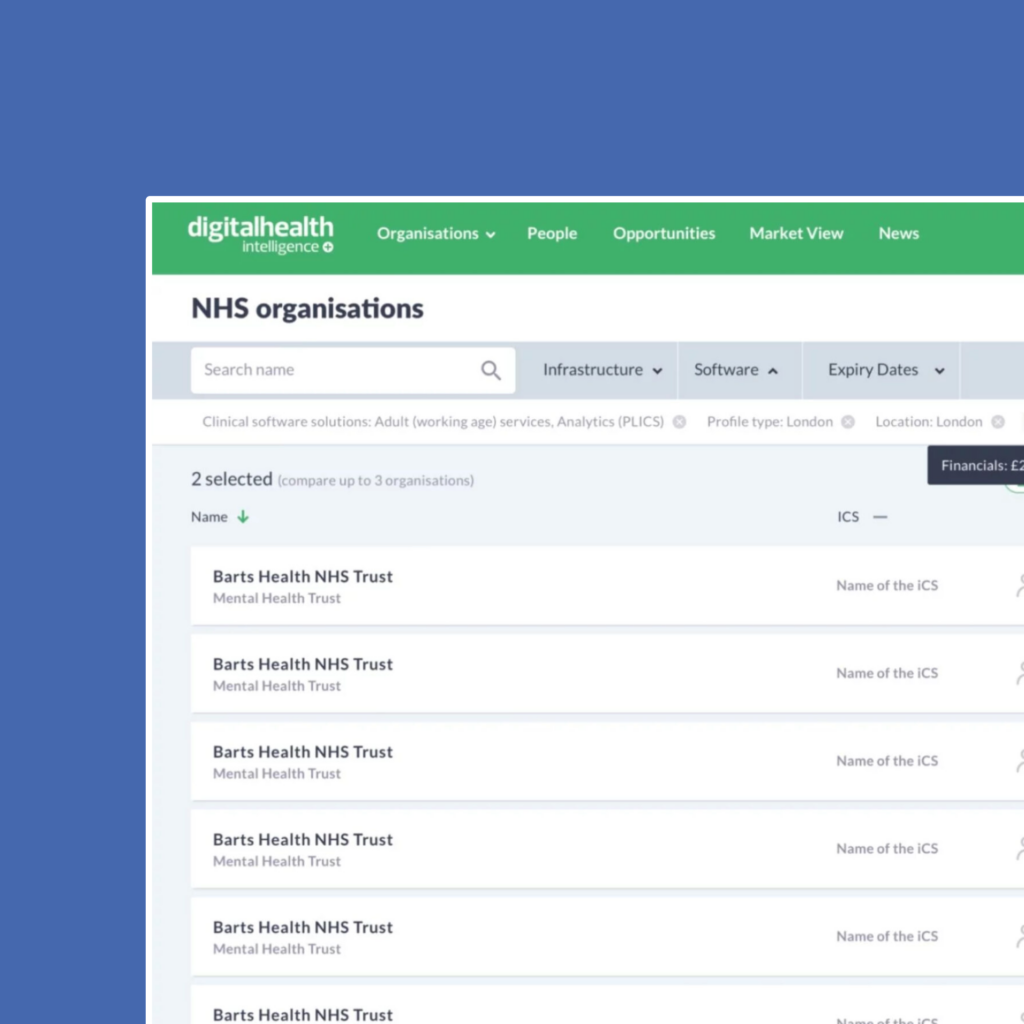Click the digitalhealth intelligence logo

pyautogui.click(x=261, y=234)
